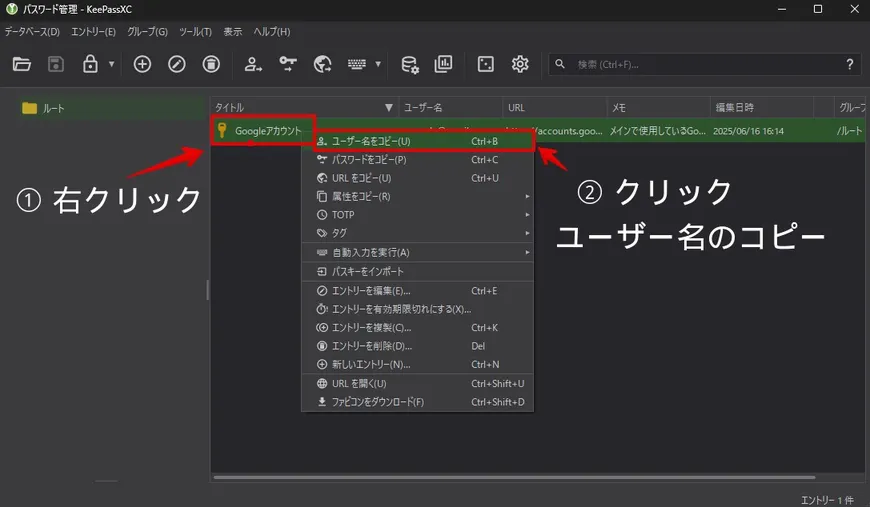Click the メインで使用しているGo... notes cell
Viewport: 870px width, 507px height.
pyautogui.click(x=657, y=131)
